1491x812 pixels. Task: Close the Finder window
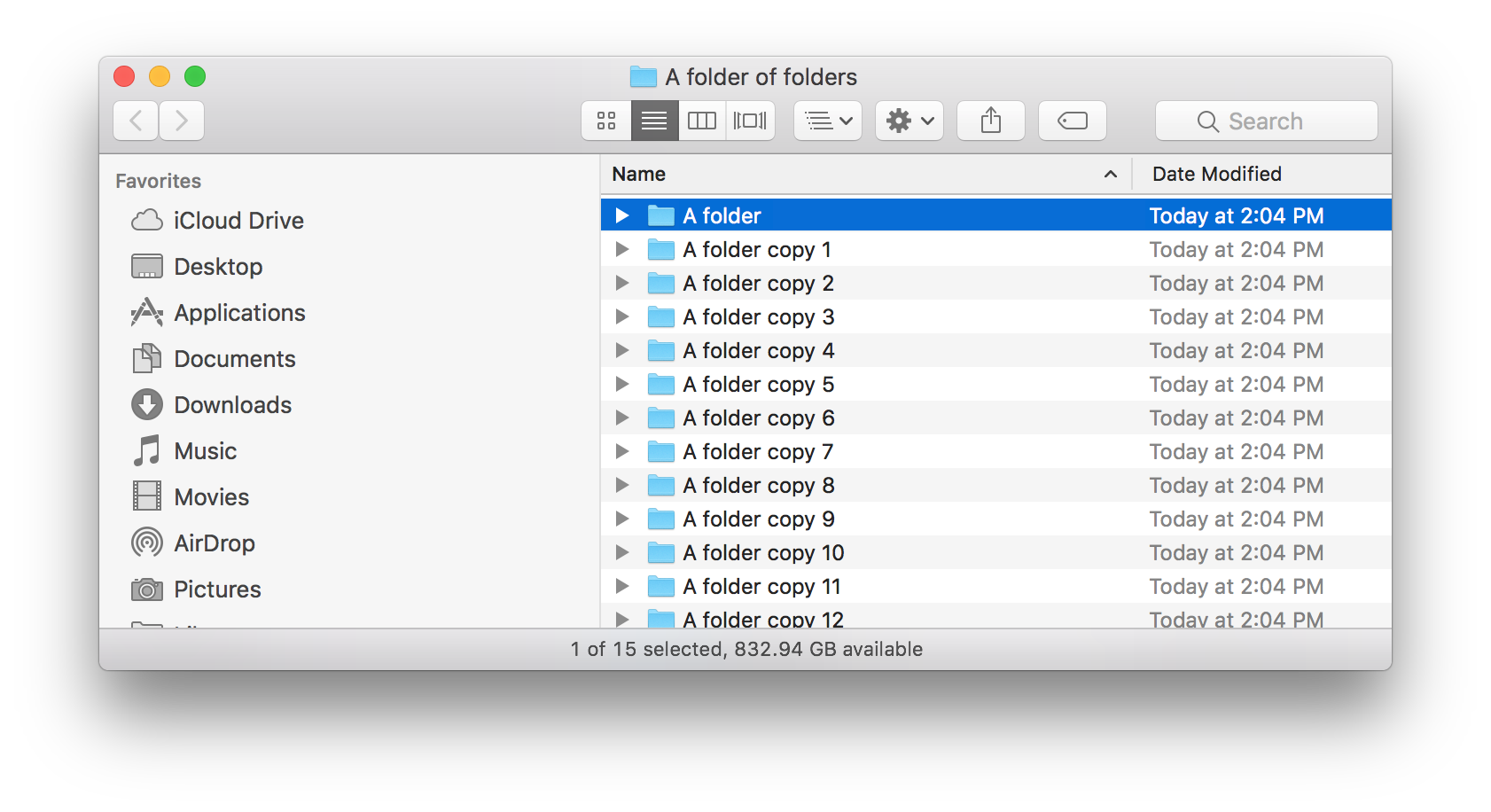(x=124, y=76)
